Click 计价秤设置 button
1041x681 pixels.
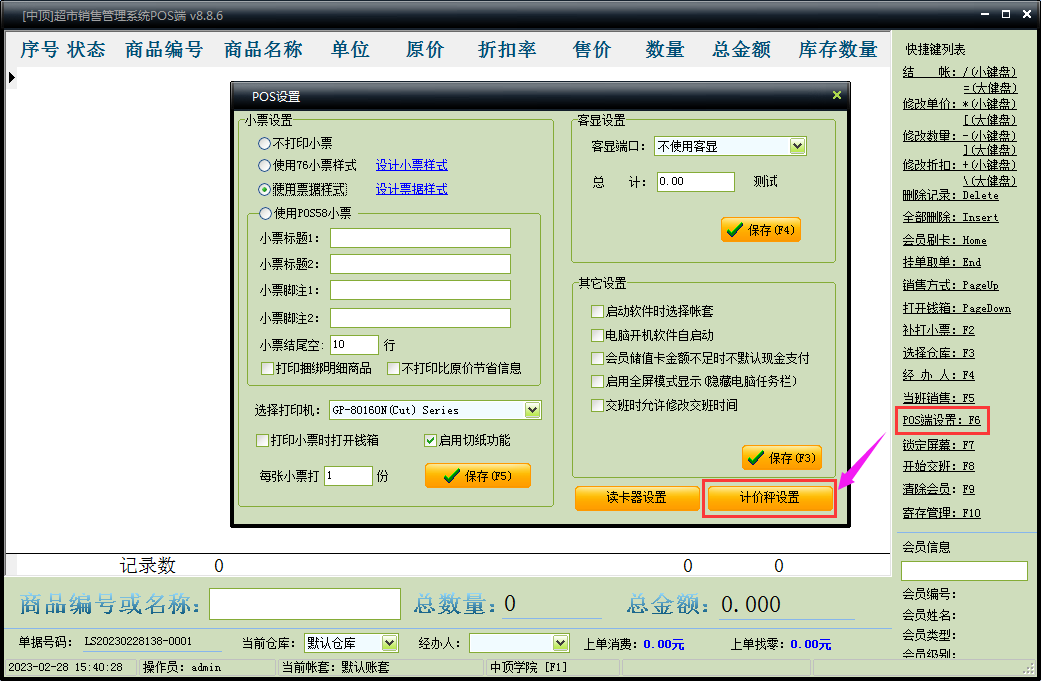(770, 498)
